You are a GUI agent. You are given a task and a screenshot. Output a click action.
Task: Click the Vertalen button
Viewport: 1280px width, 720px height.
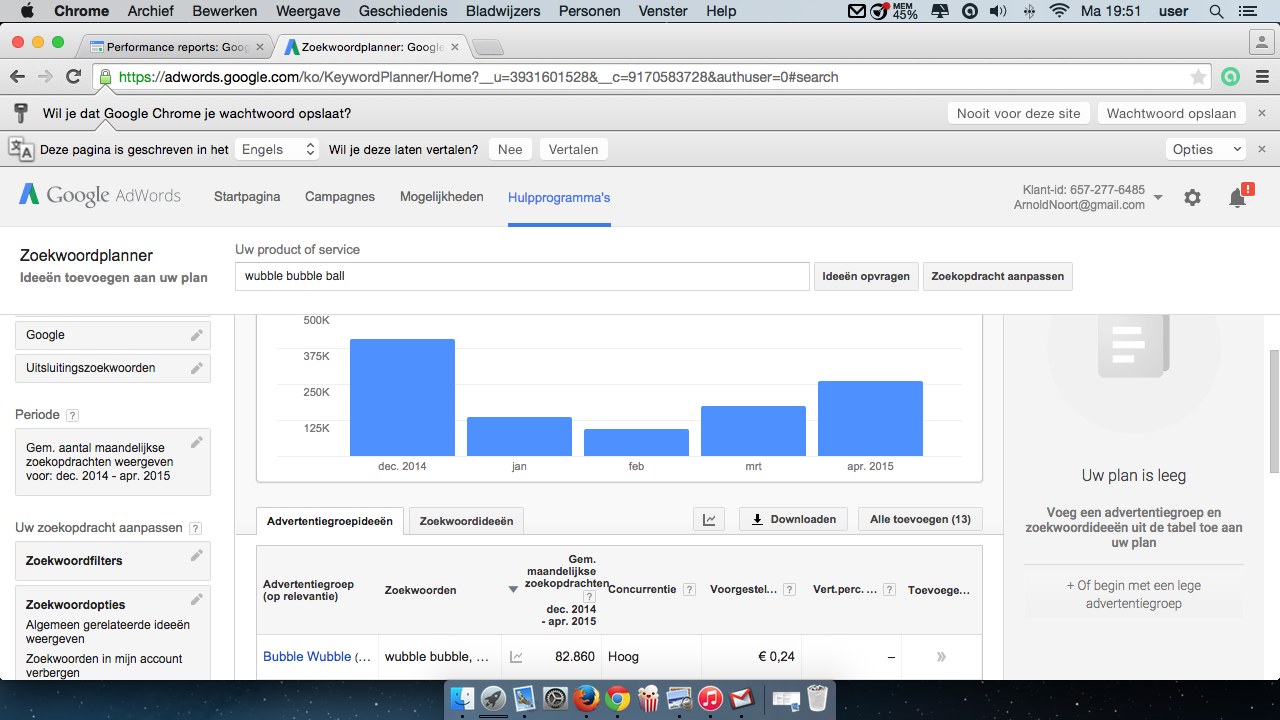click(x=574, y=149)
